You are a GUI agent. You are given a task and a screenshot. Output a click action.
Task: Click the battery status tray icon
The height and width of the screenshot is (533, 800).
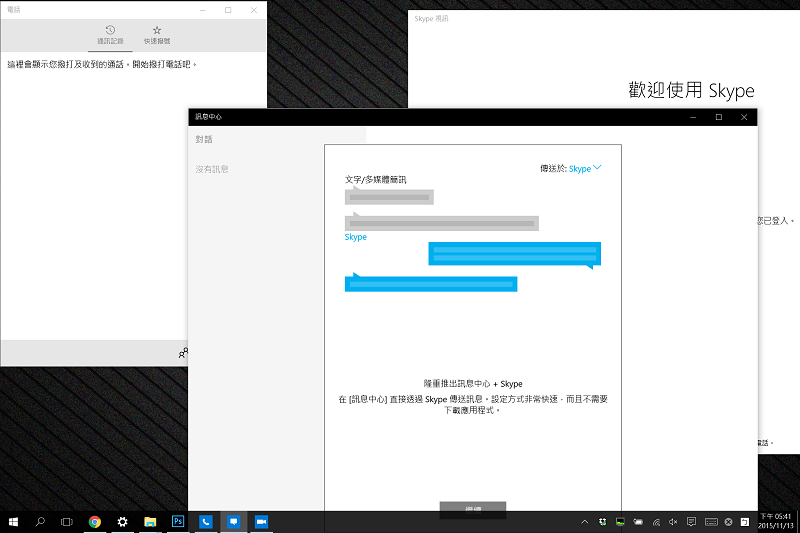click(x=638, y=522)
